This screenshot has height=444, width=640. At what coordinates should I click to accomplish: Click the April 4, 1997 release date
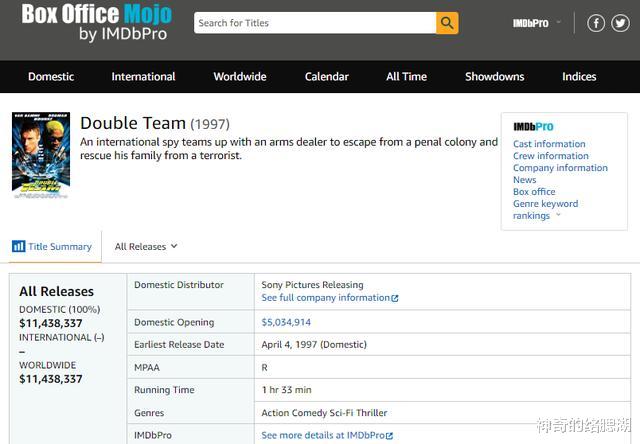pos(314,344)
